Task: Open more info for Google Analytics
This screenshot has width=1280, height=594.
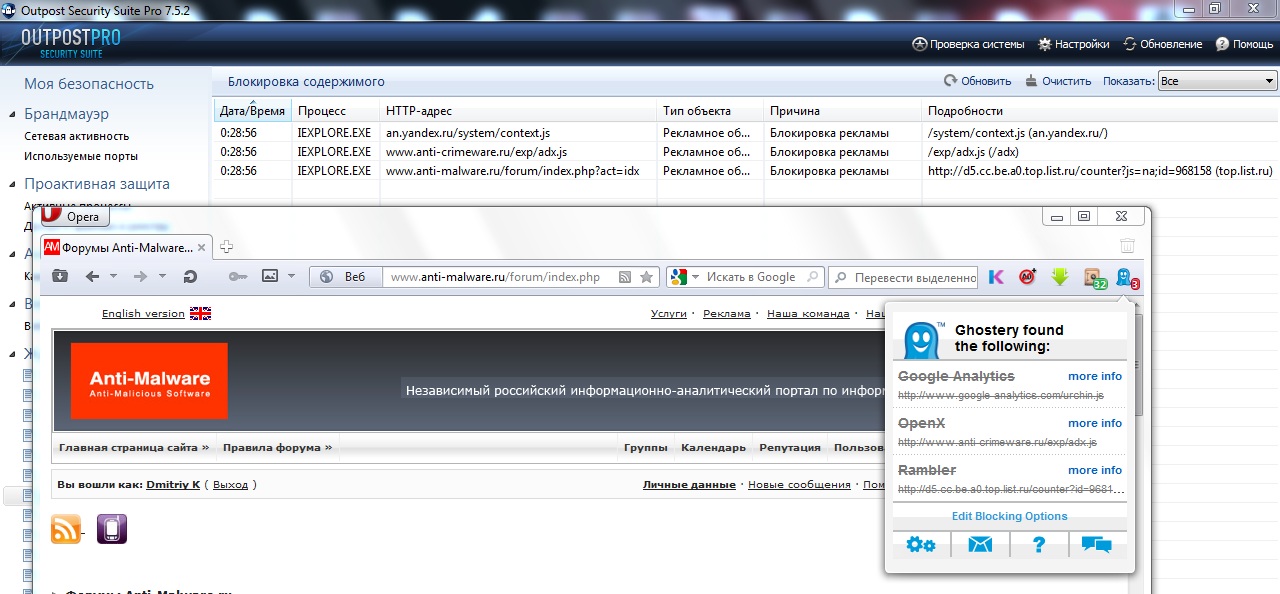Action: [1095, 376]
